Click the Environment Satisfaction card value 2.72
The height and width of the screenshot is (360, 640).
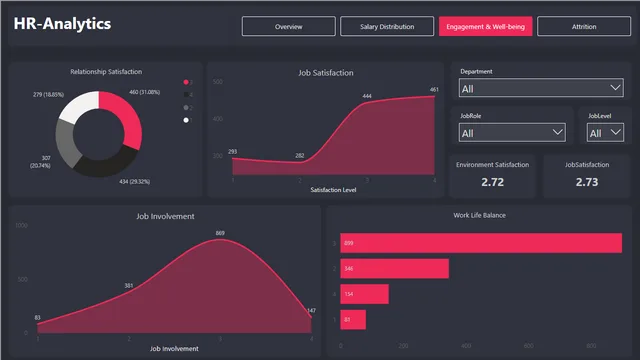point(492,182)
